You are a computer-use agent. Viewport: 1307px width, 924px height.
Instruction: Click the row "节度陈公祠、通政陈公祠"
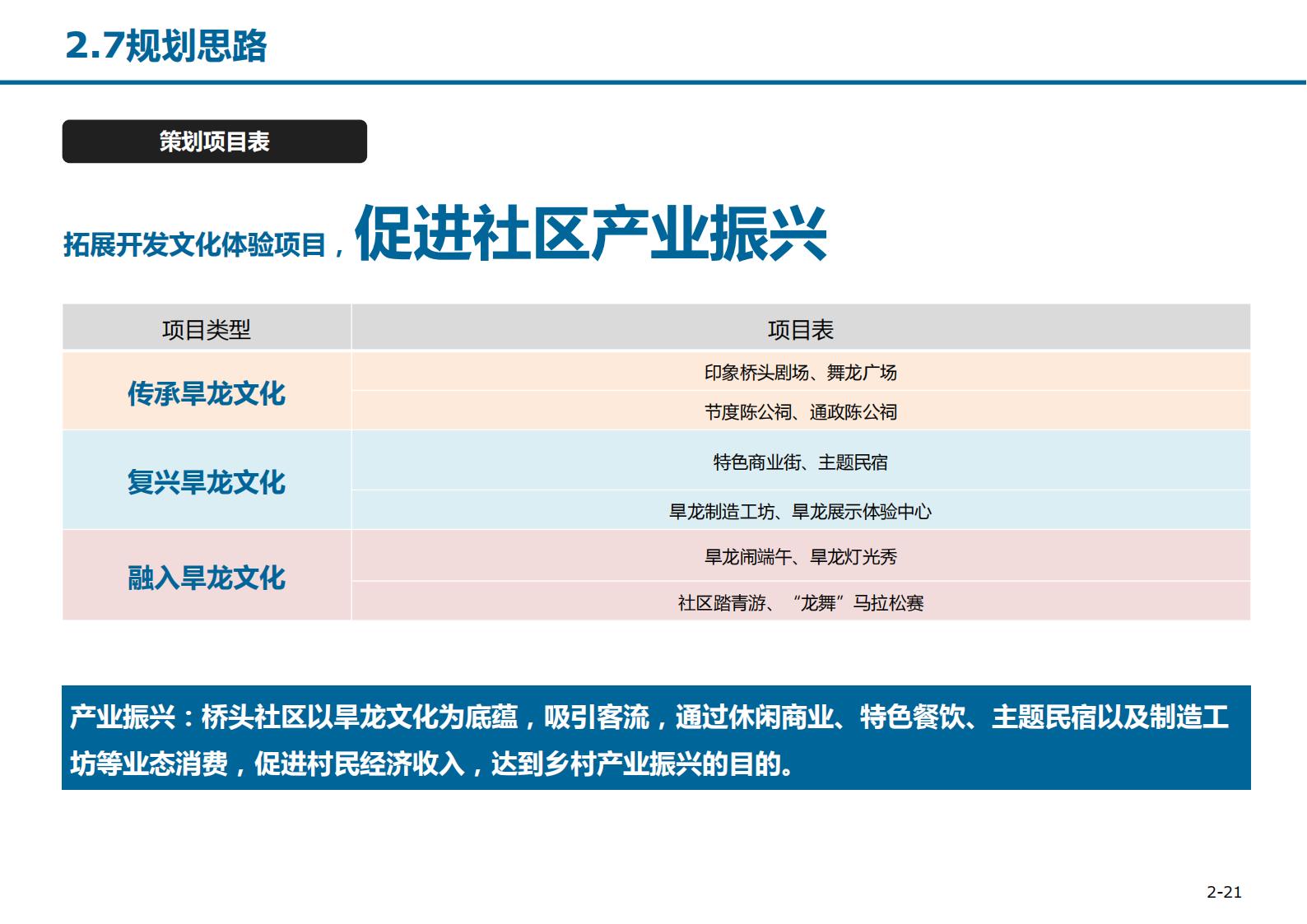(x=801, y=411)
